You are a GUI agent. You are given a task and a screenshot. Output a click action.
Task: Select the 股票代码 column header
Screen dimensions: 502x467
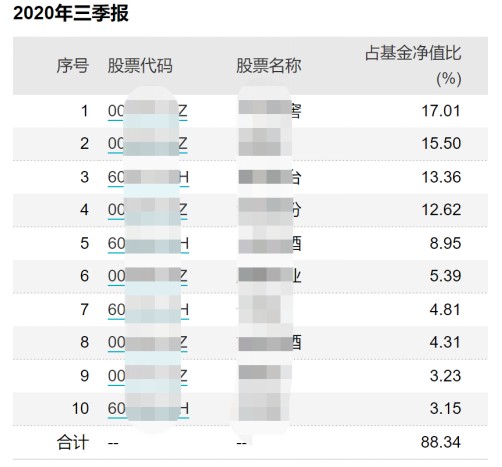[140, 65]
